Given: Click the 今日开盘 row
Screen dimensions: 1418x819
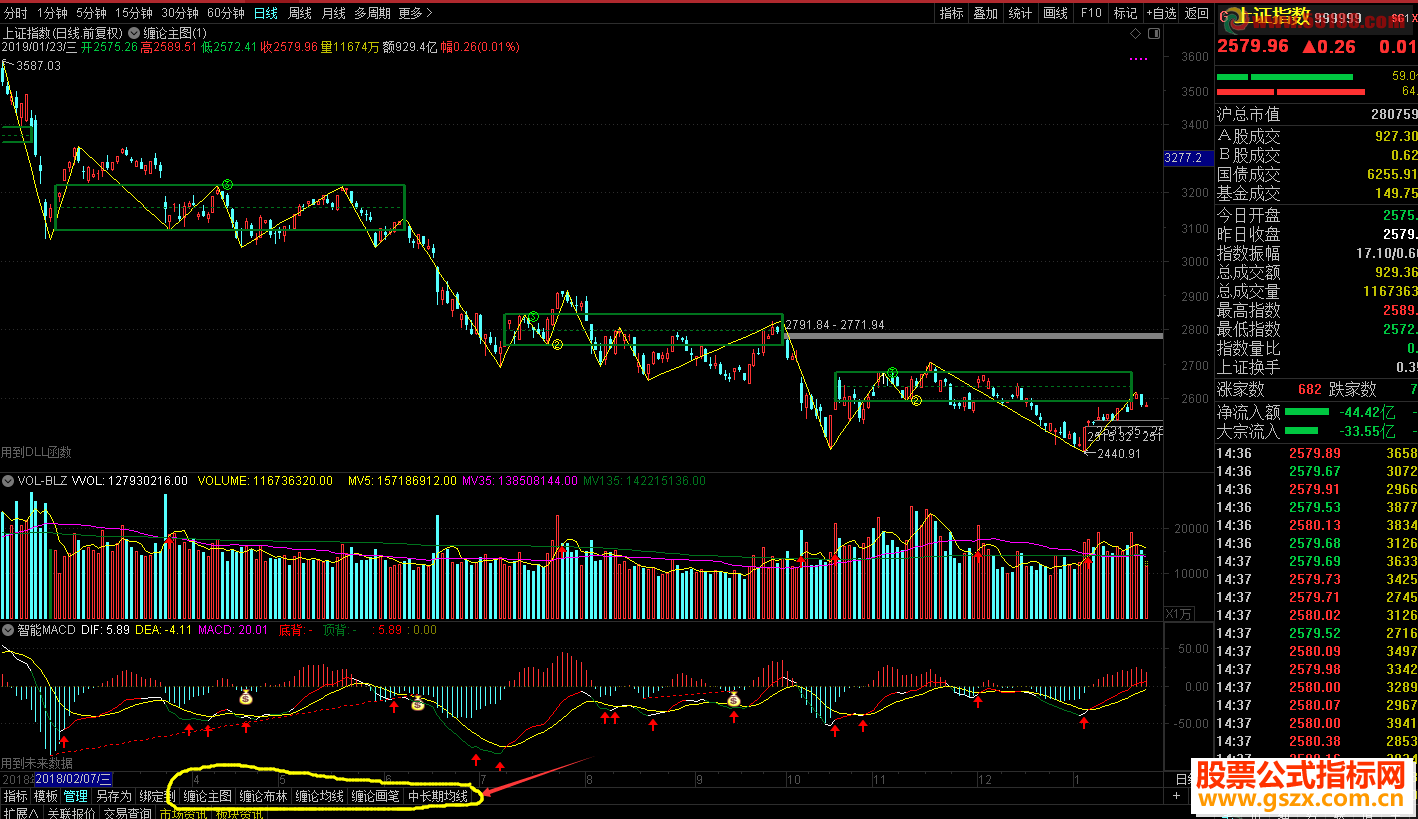Looking at the screenshot, I should (x=1317, y=215).
